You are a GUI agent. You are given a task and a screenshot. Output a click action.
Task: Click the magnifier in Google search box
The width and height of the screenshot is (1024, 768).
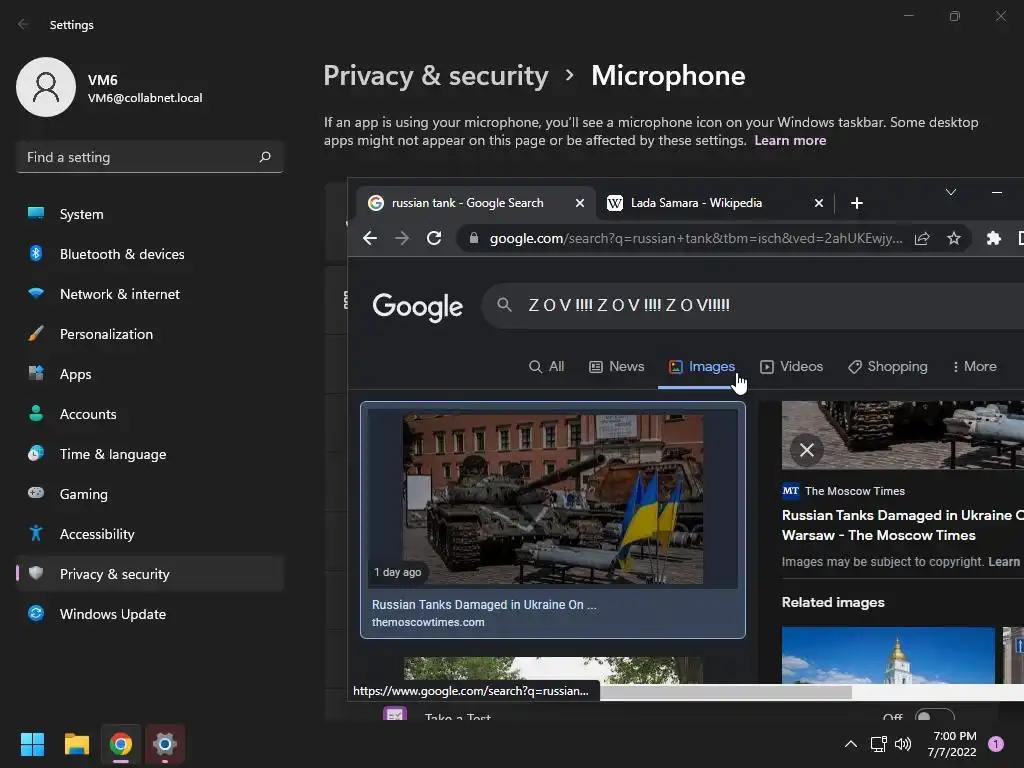click(x=504, y=304)
